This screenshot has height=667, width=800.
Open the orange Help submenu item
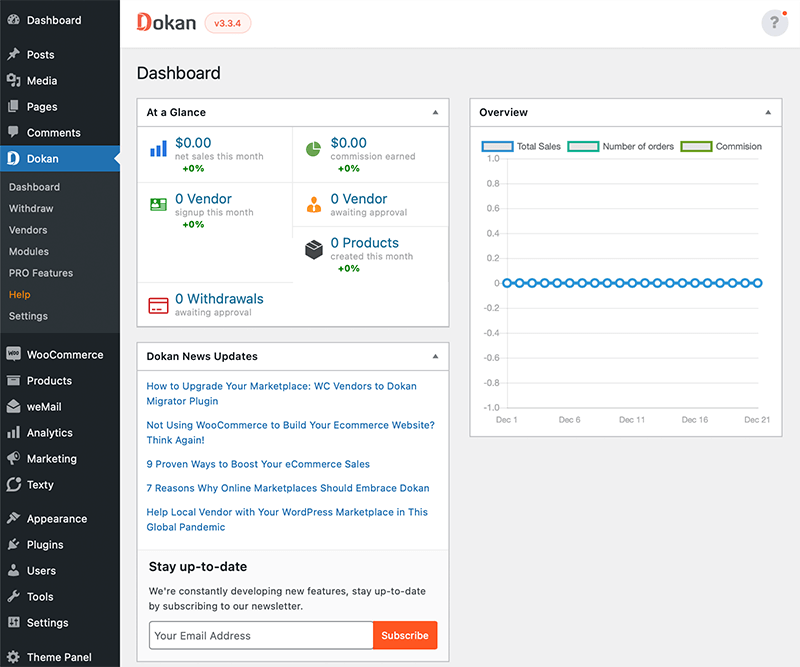pos(19,294)
